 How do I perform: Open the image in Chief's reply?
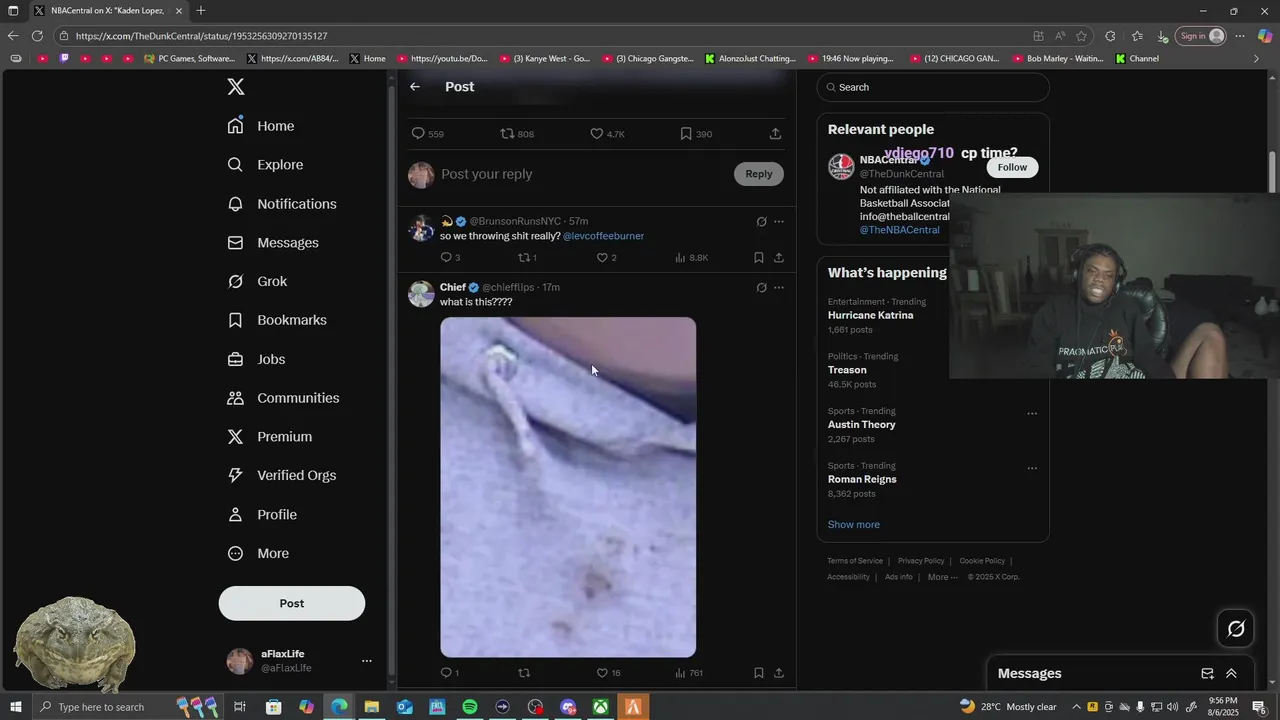(568, 487)
